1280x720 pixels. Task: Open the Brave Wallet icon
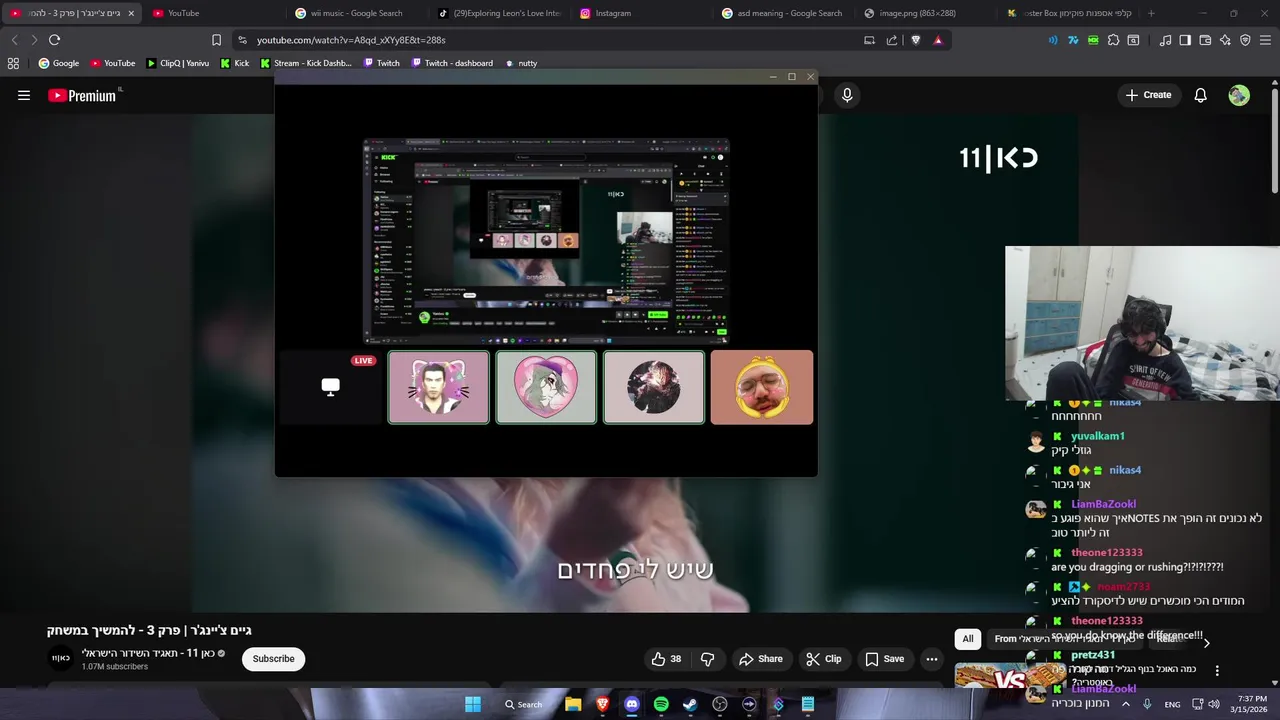click(x=1205, y=40)
